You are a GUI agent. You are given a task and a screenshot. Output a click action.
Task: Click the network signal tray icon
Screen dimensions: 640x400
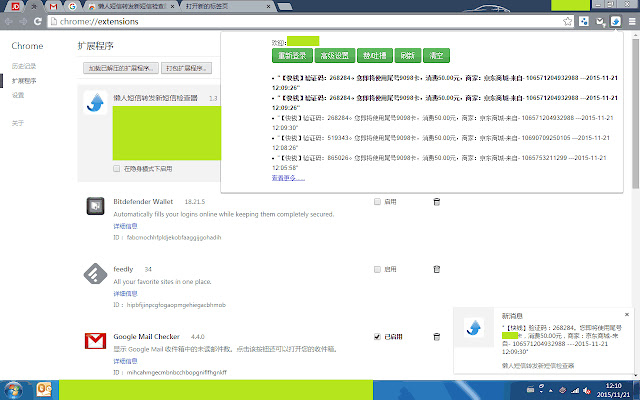click(575, 391)
